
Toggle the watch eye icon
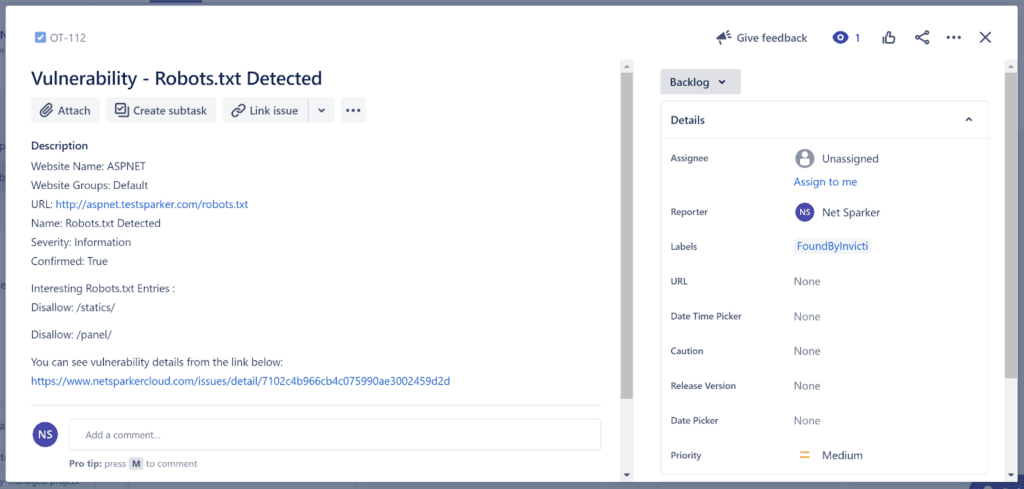coord(841,38)
